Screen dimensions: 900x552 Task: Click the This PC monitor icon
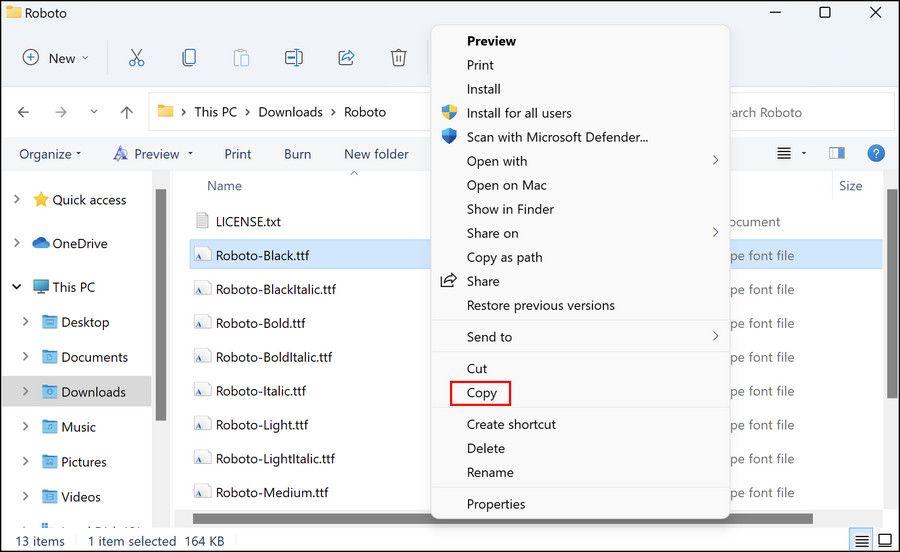tap(41, 286)
